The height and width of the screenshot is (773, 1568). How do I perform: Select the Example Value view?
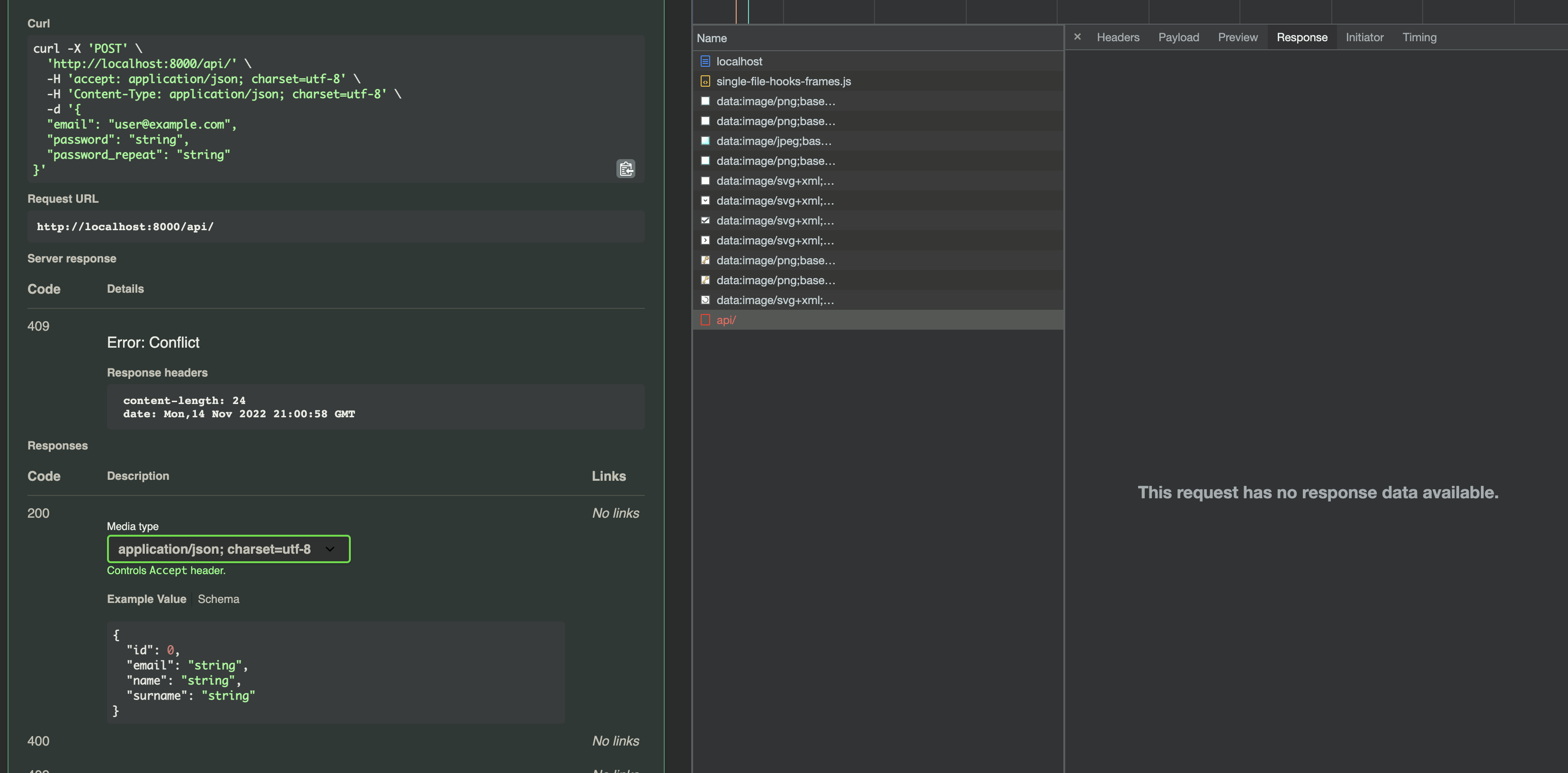(147, 599)
